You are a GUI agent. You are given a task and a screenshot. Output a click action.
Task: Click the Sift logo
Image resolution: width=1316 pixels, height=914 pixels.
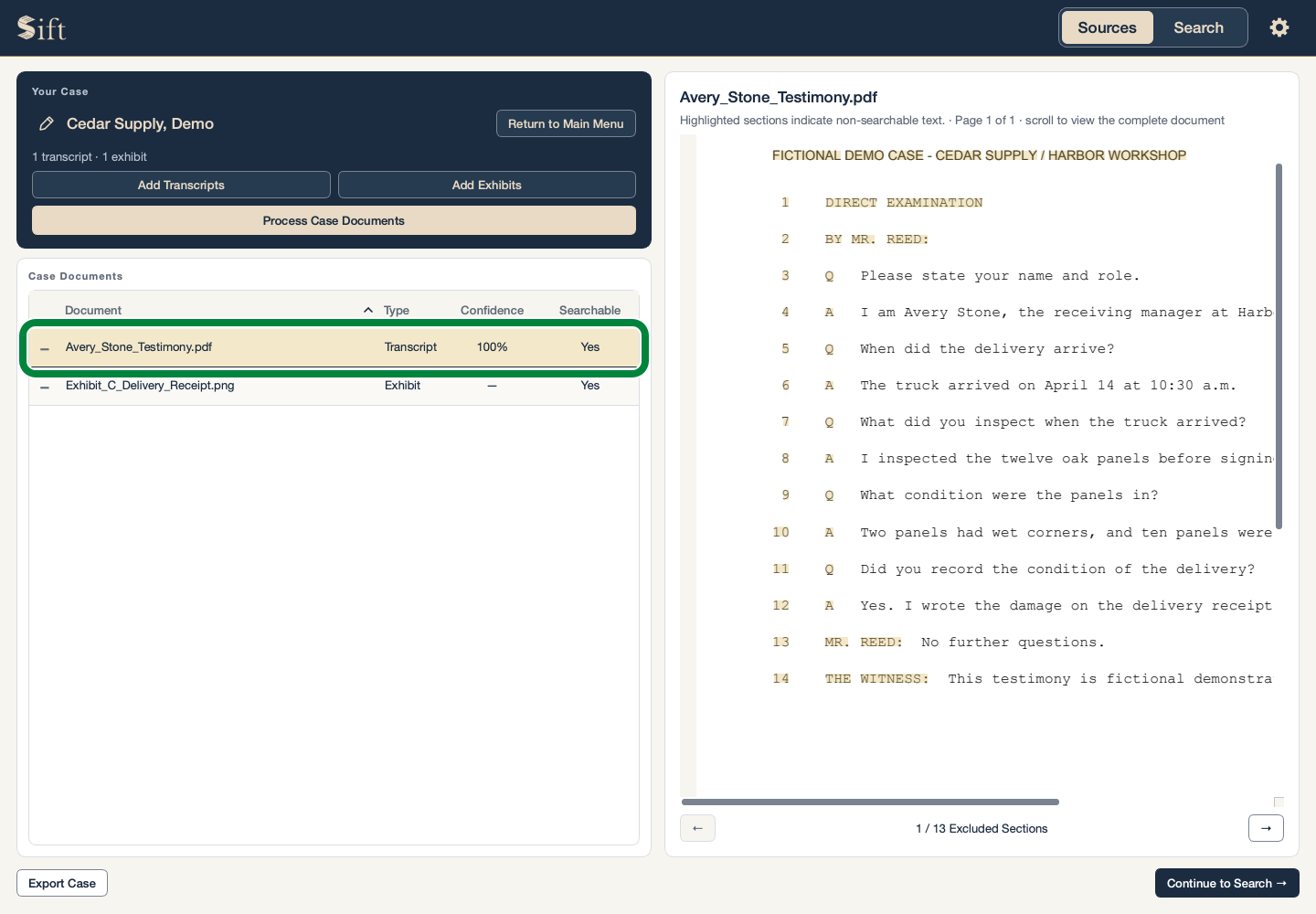click(x=42, y=28)
